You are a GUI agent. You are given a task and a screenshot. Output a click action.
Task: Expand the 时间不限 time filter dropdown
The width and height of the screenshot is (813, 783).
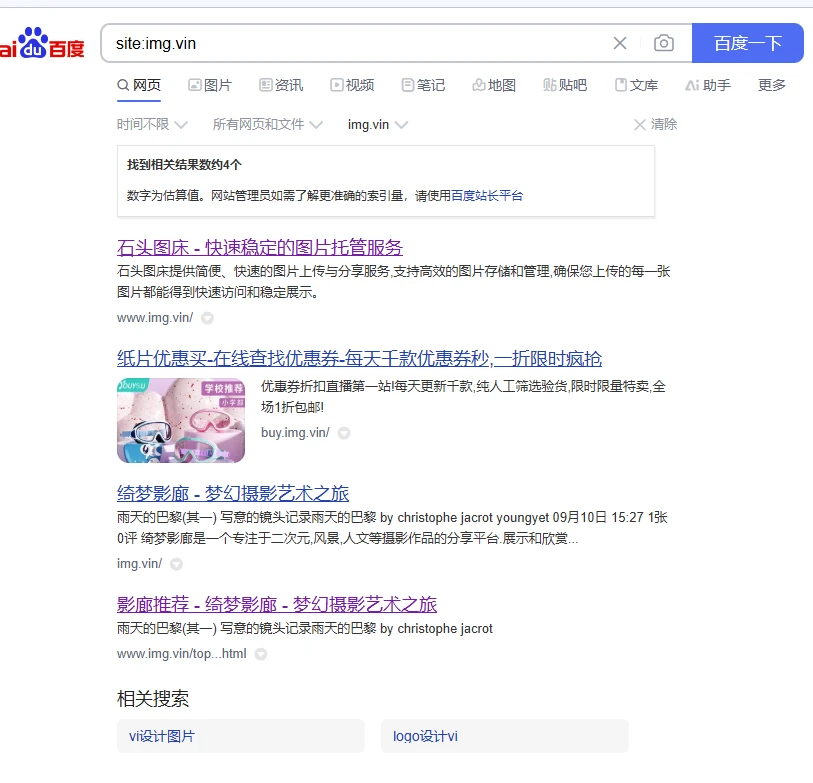click(x=152, y=125)
